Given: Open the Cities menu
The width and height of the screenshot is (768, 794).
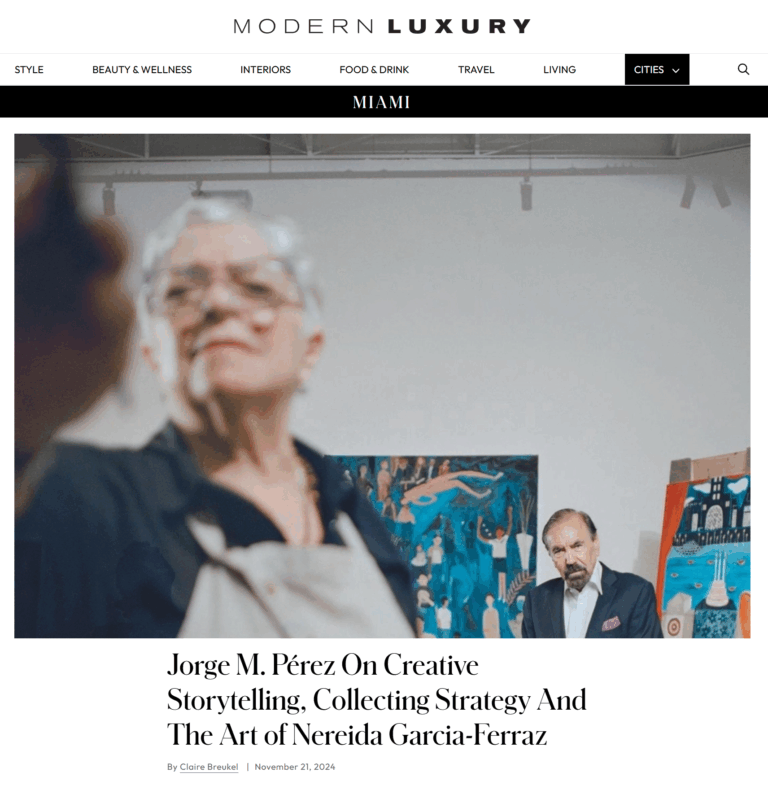Looking at the screenshot, I should [x=657, y=69].
